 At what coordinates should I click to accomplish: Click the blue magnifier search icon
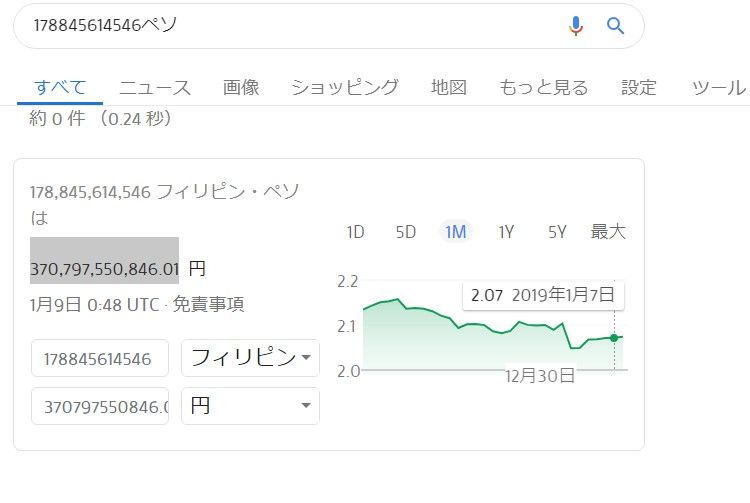tap(616, 26)
